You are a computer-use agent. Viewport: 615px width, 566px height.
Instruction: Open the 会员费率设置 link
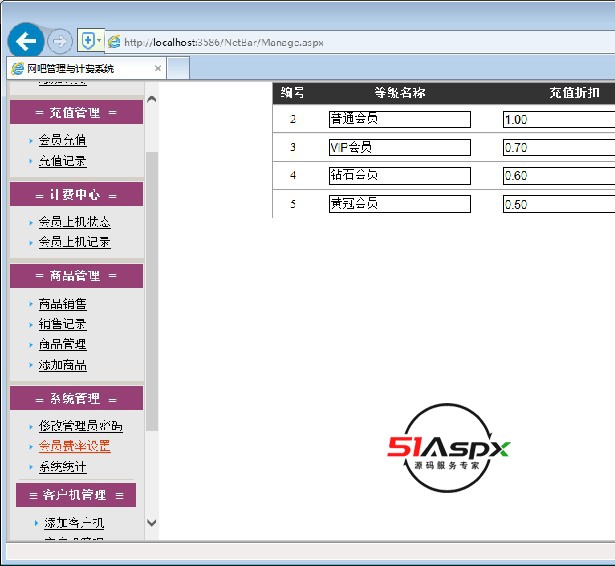pyautogui.click(x=75, y=446)
